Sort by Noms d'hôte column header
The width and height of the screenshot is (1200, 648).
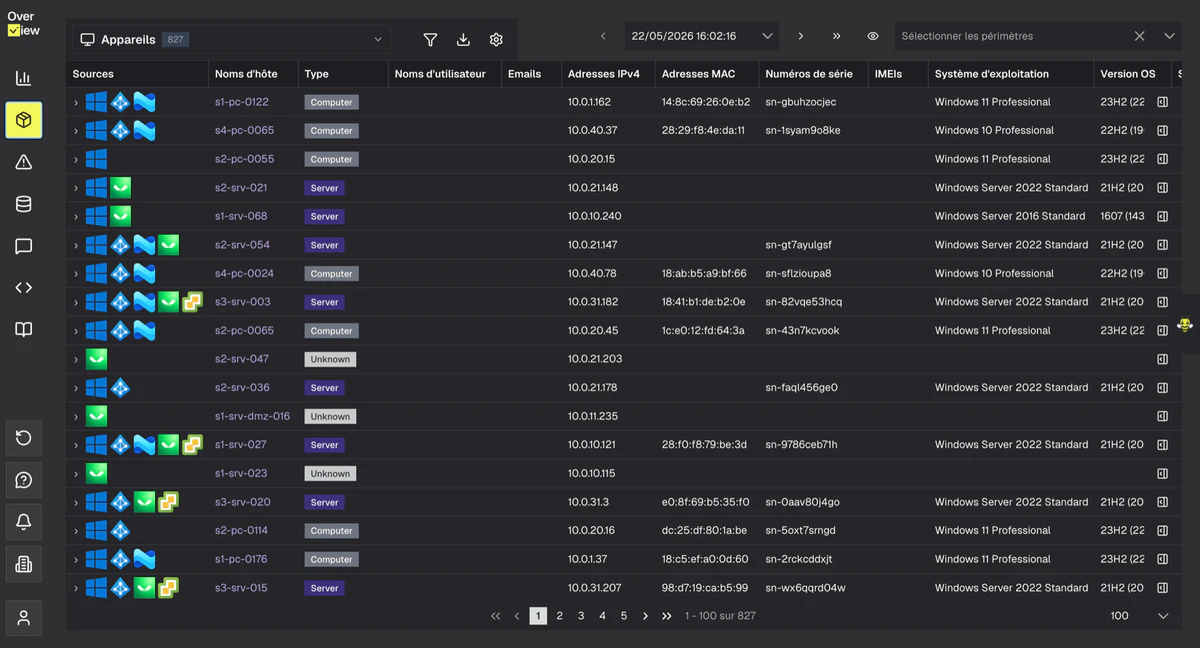(x=246, y=74)
